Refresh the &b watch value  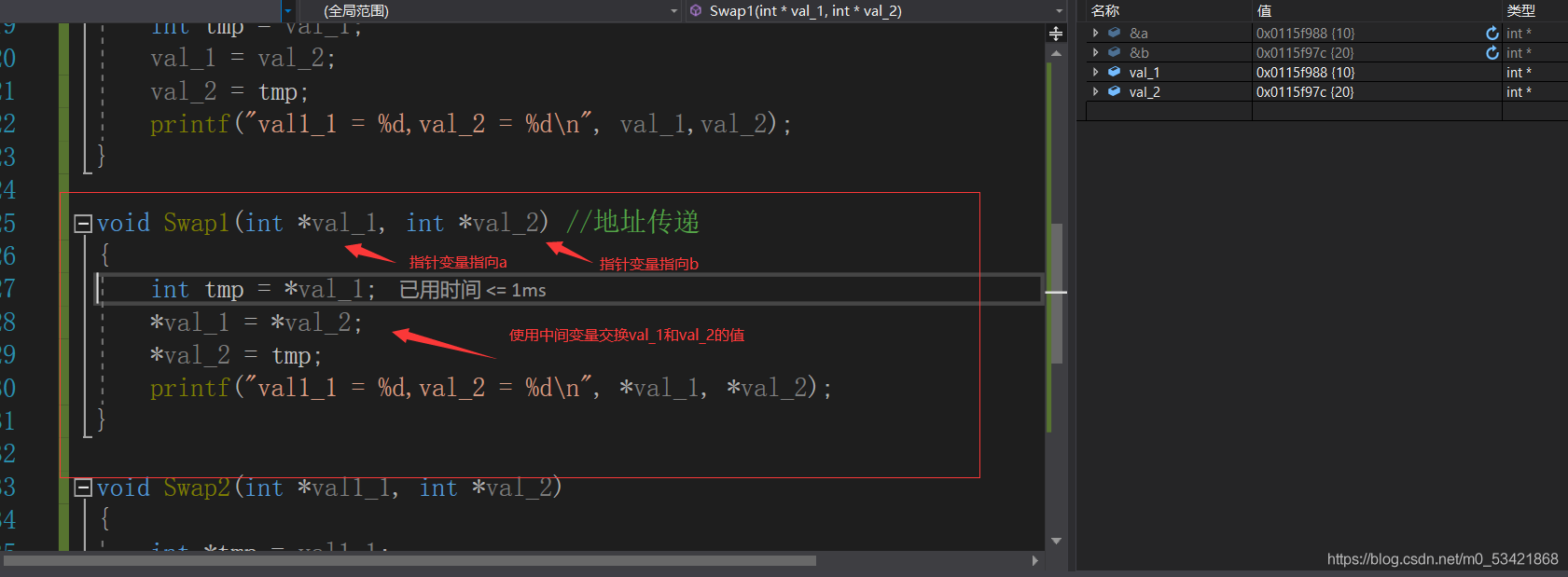(1492, 52)
